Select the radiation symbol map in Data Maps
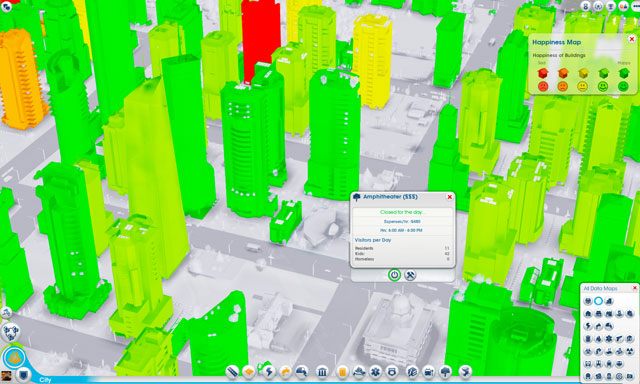Viewport: 640px width, 384px height. (630, 351)
